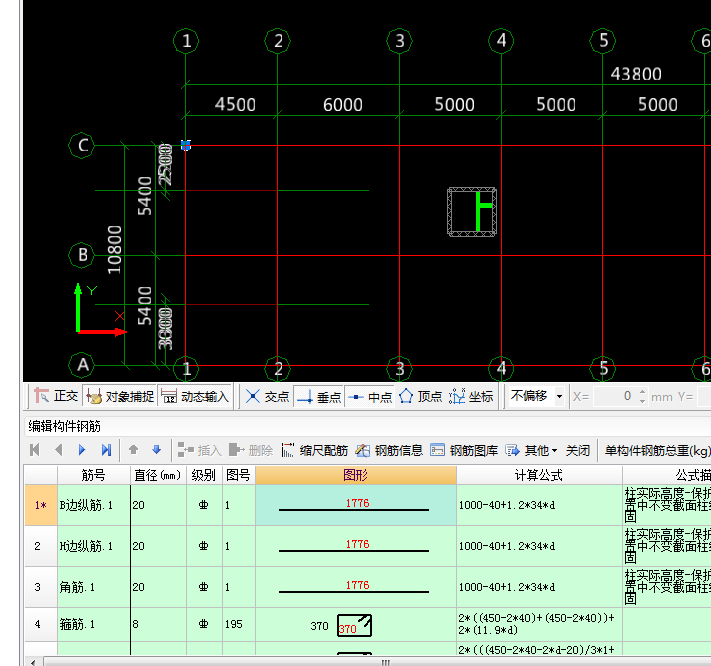Expand the 其他 dropdown menu

(531, 450)
